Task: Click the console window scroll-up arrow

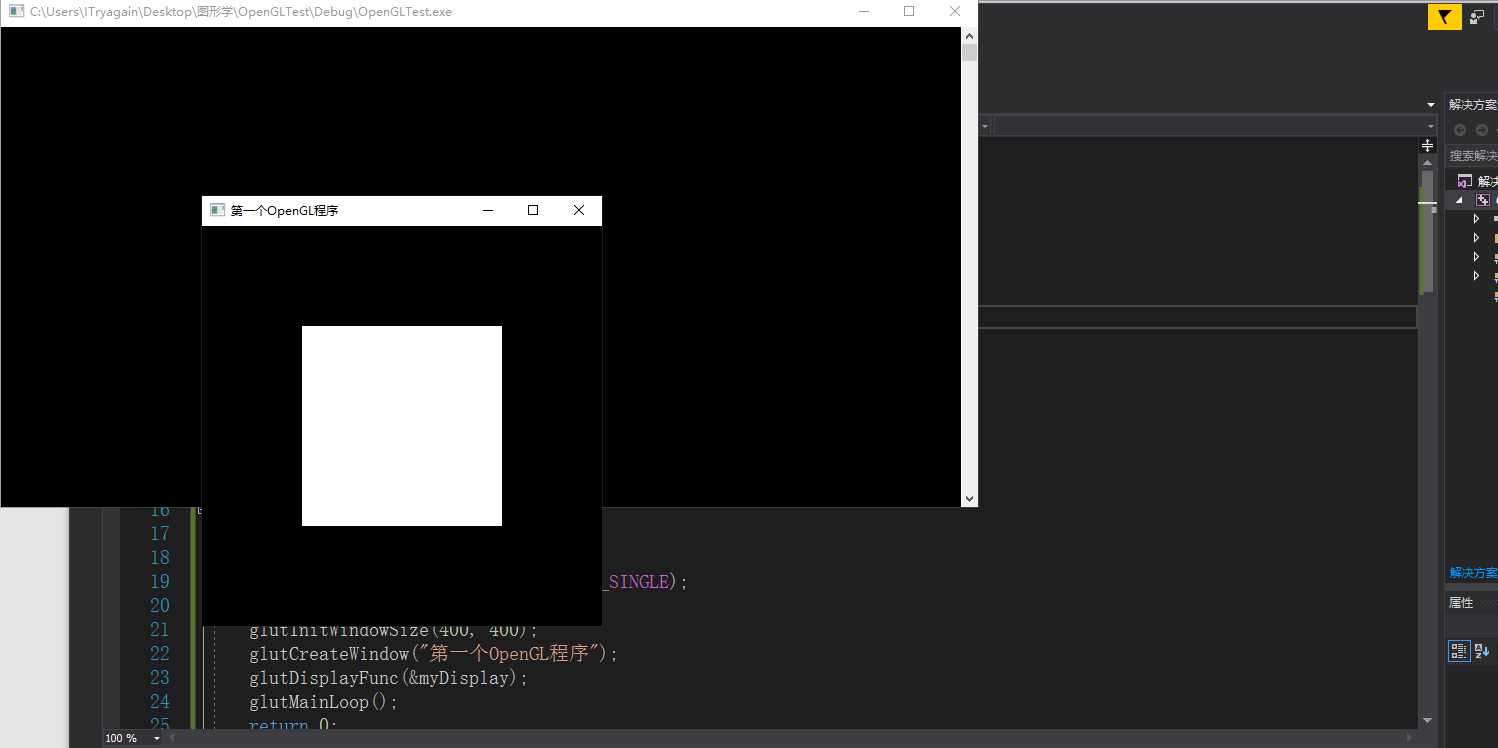Action: 969,35
